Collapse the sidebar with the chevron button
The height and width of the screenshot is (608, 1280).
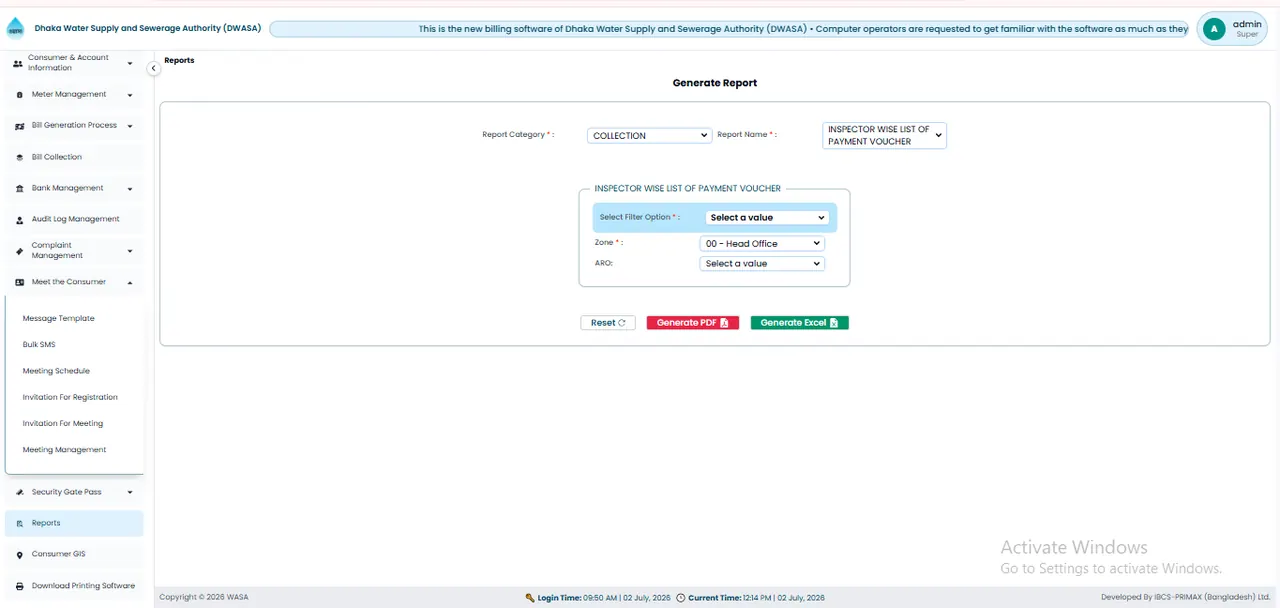153,68
